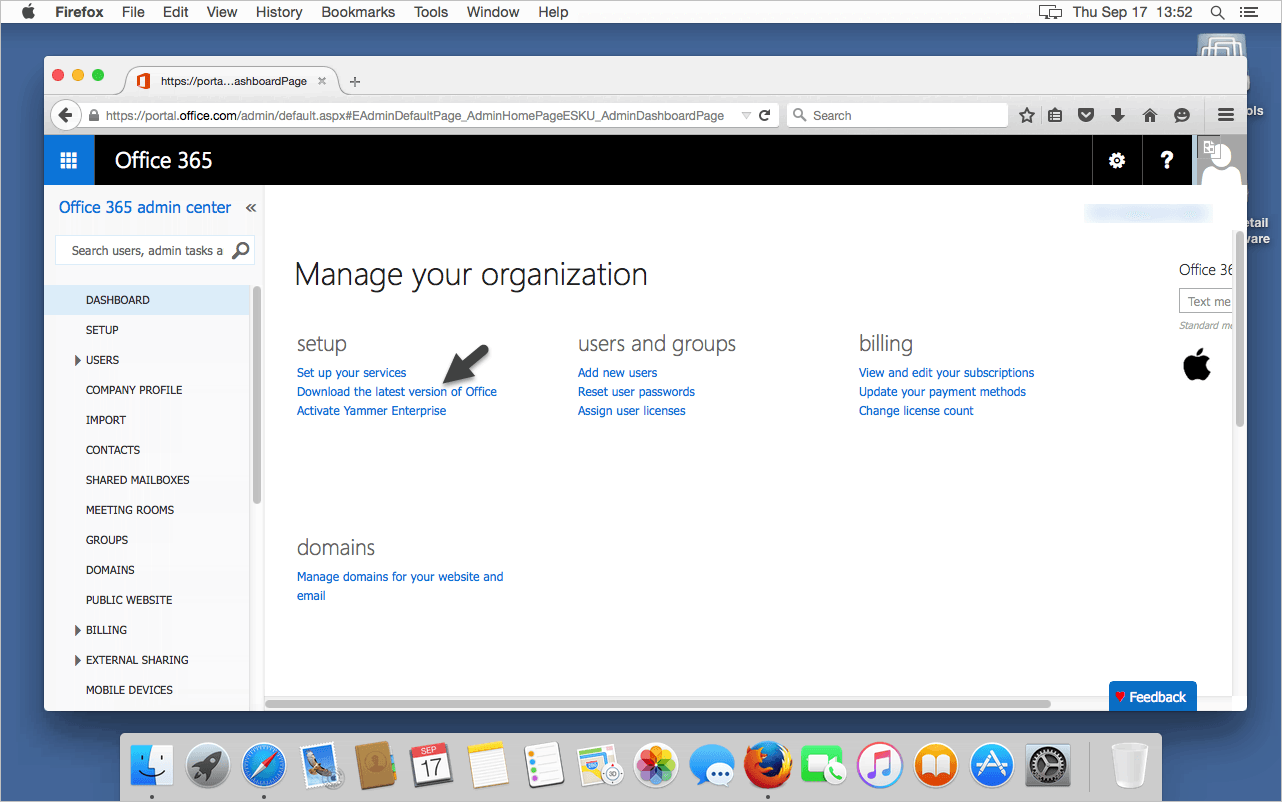This screenshot has height=802, width=1282.
Task: Click Change license count link
Action: (916, 411)
